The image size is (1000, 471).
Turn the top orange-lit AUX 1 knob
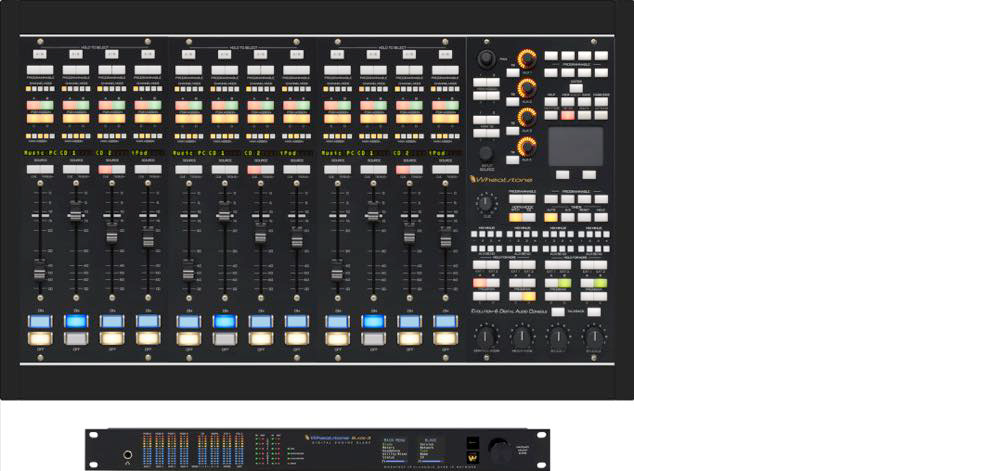(x=526, y=59)
